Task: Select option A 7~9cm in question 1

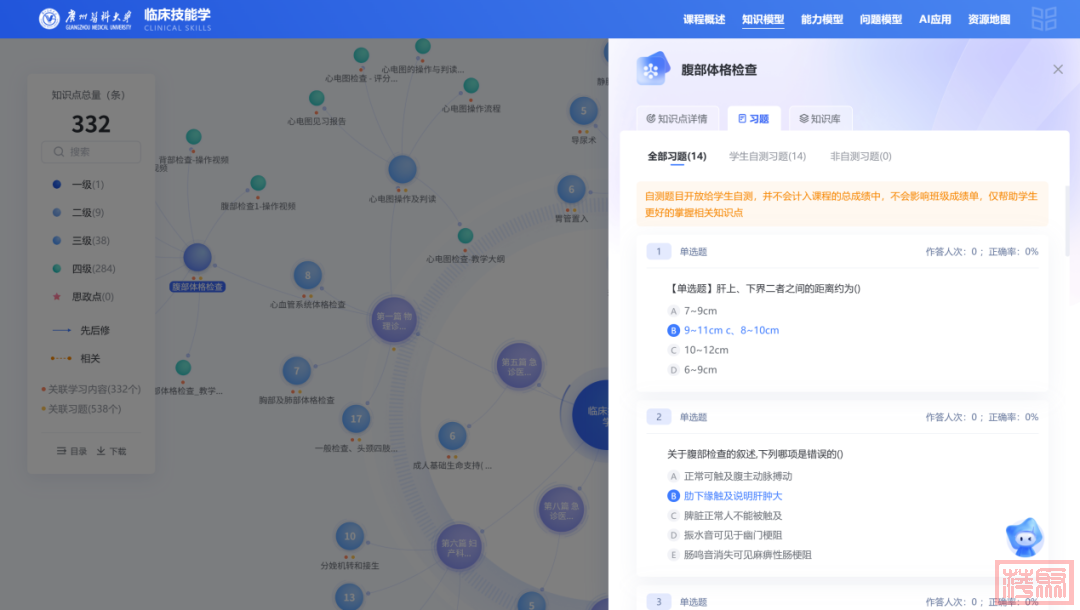Action: tap(673, 311)
